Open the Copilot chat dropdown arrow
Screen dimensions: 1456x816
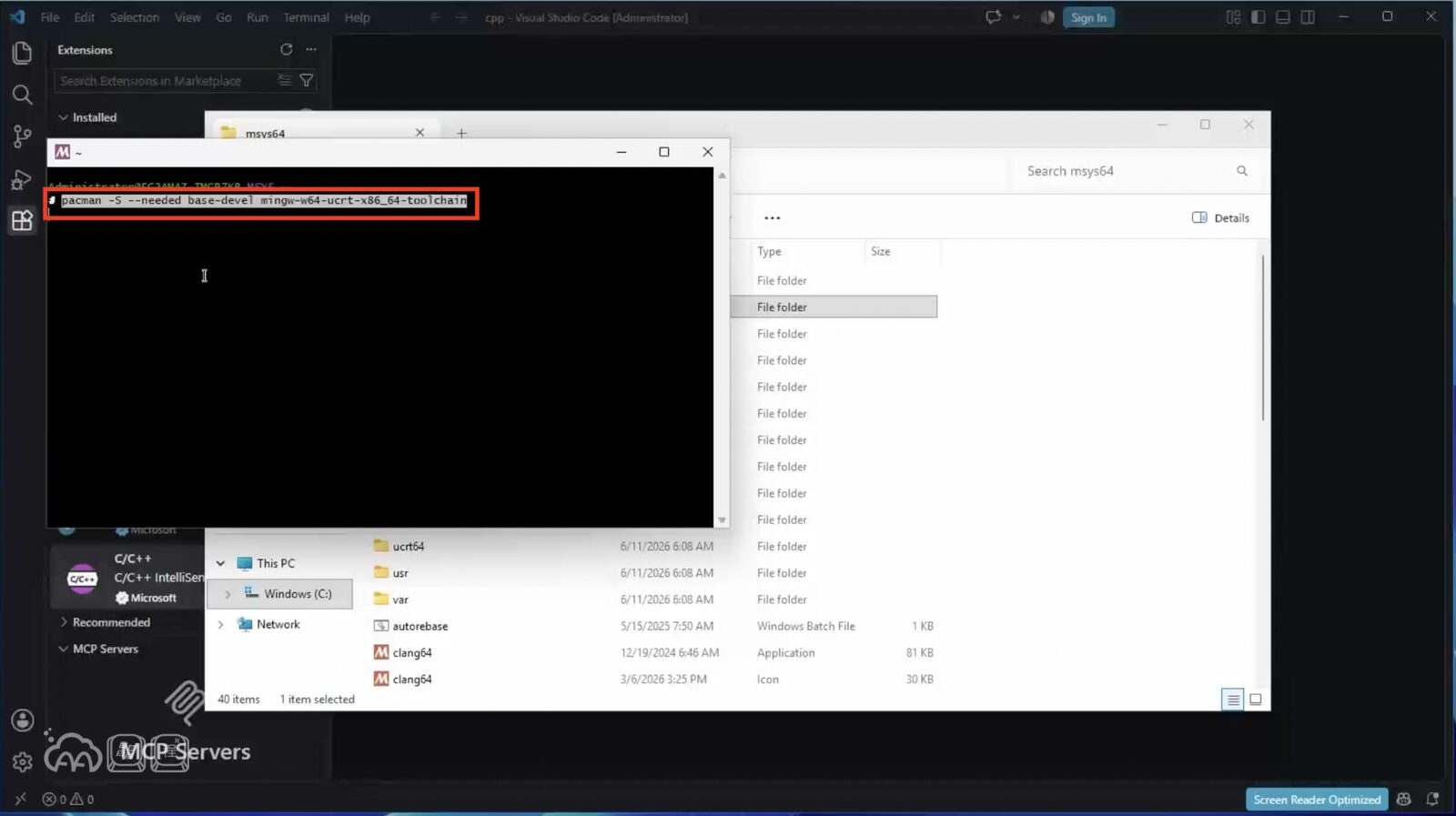[x=1016, y=17]
